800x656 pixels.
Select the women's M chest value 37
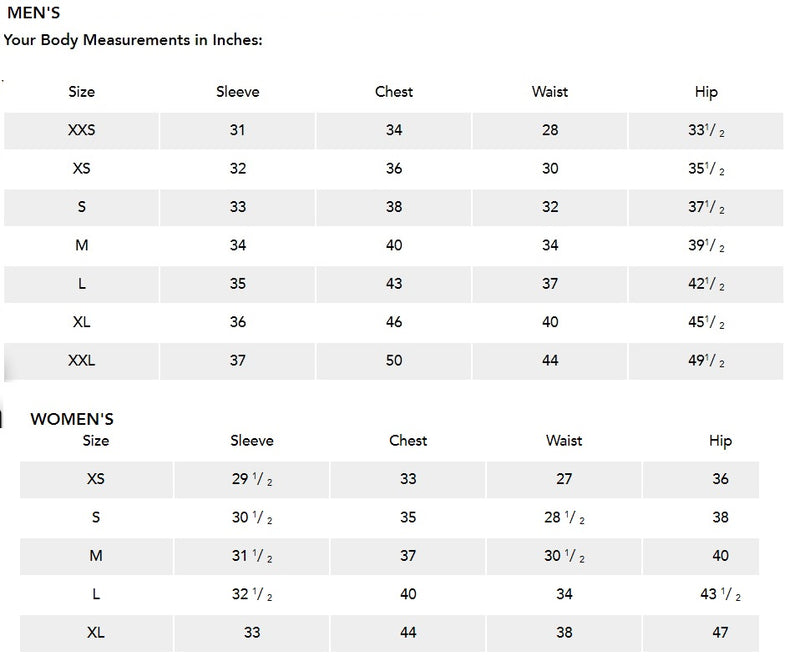pyautogui.click(x=408, y=556)
